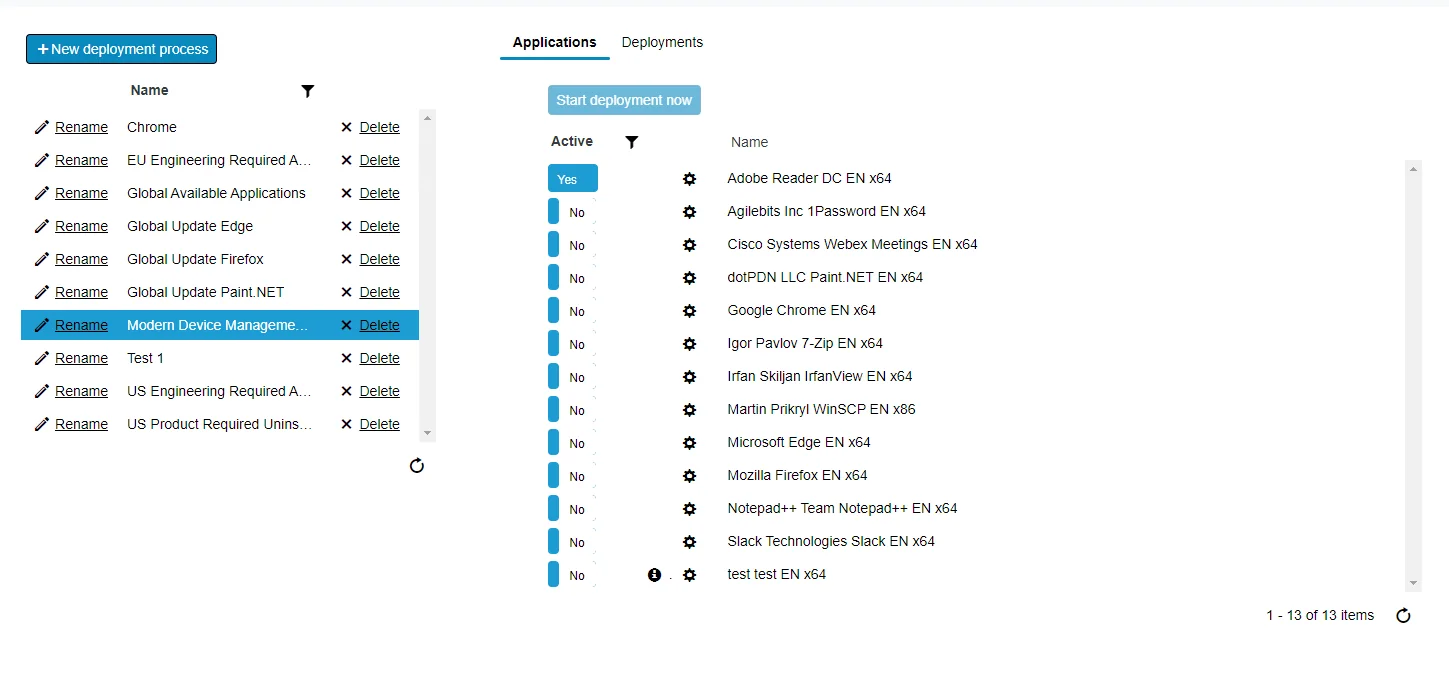Open settings gear for test test row
The height and width of the screenshot is (674, 1449).
click(689, 575)
